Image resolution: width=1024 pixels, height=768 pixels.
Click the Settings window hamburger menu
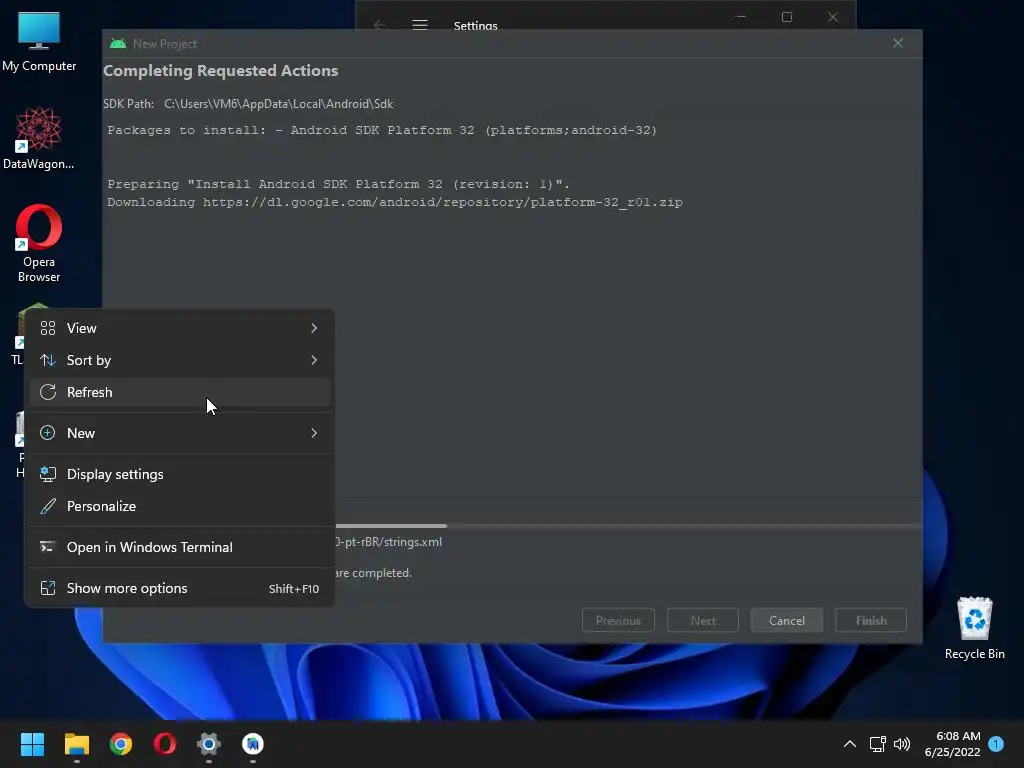point(420,25)
